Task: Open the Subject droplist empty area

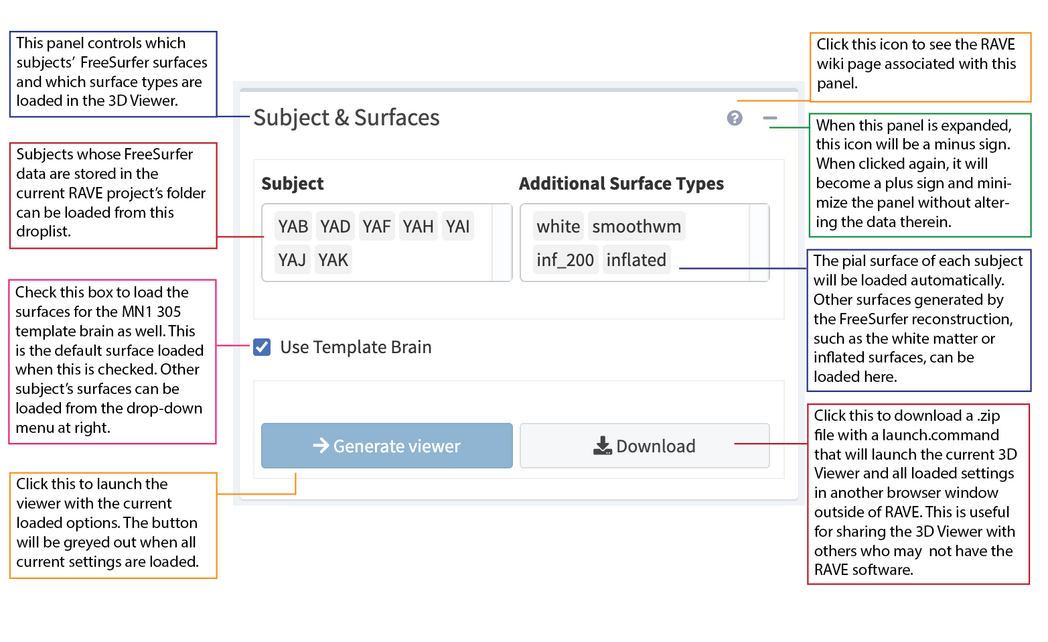Action: click(x=420, y=261)
